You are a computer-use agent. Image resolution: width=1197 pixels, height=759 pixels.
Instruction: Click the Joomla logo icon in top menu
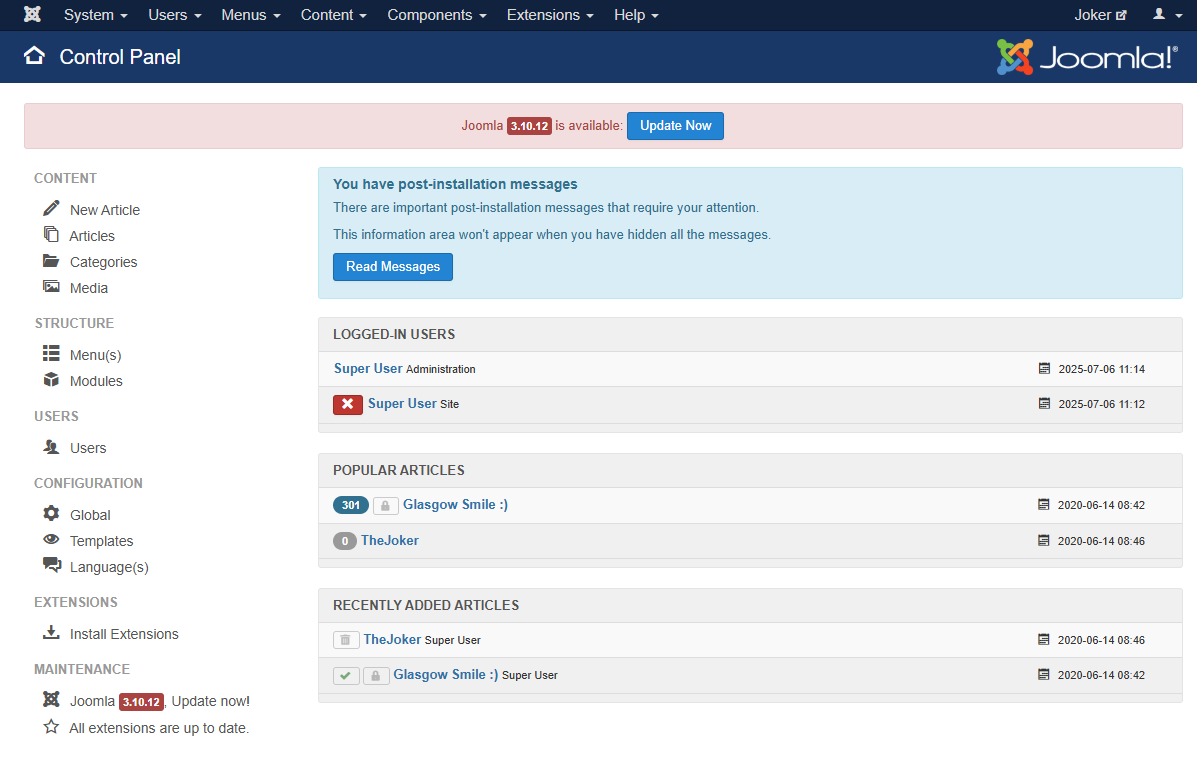tap(32, 15)
